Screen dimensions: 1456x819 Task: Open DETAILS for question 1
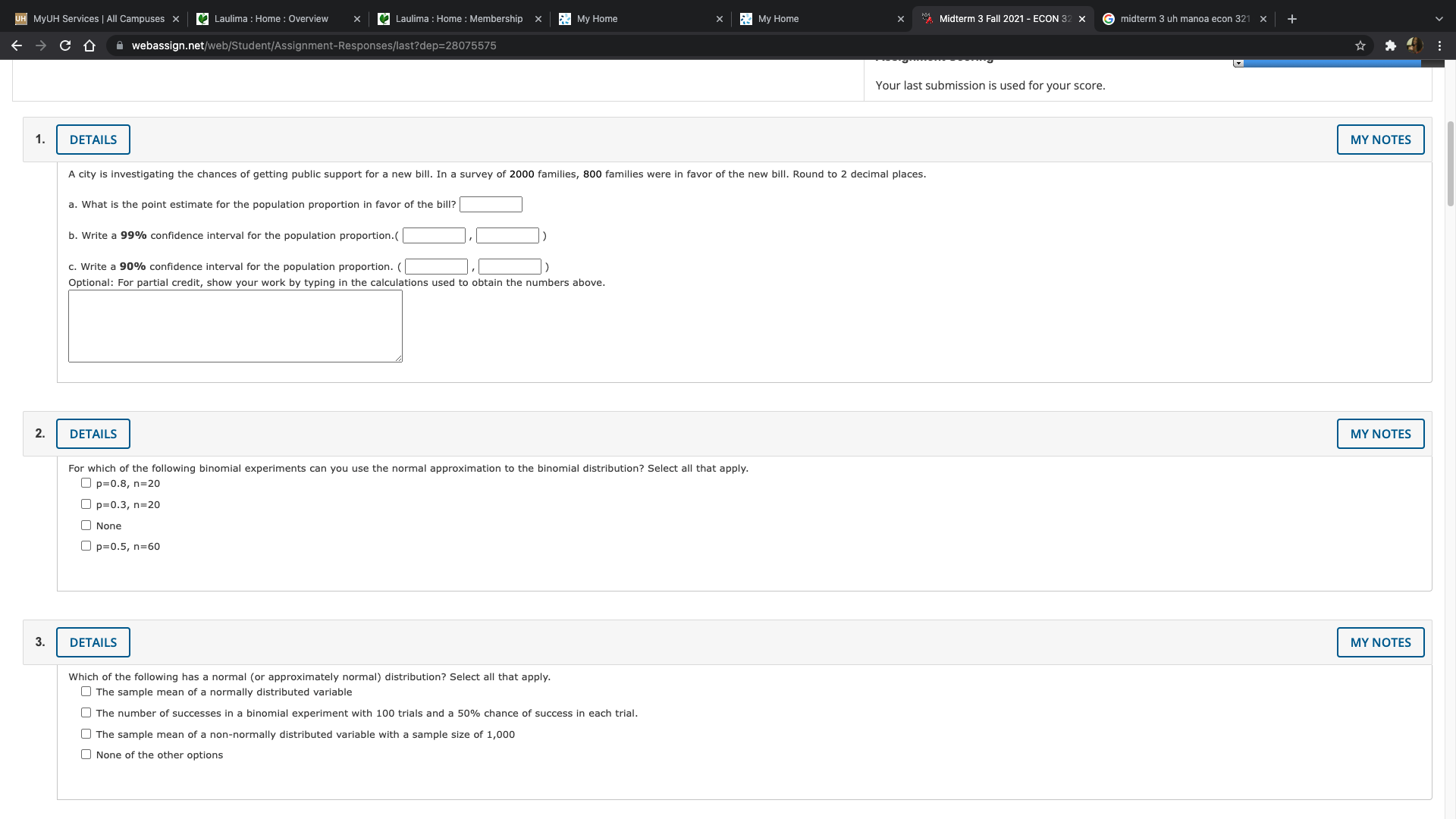(93, 140)
